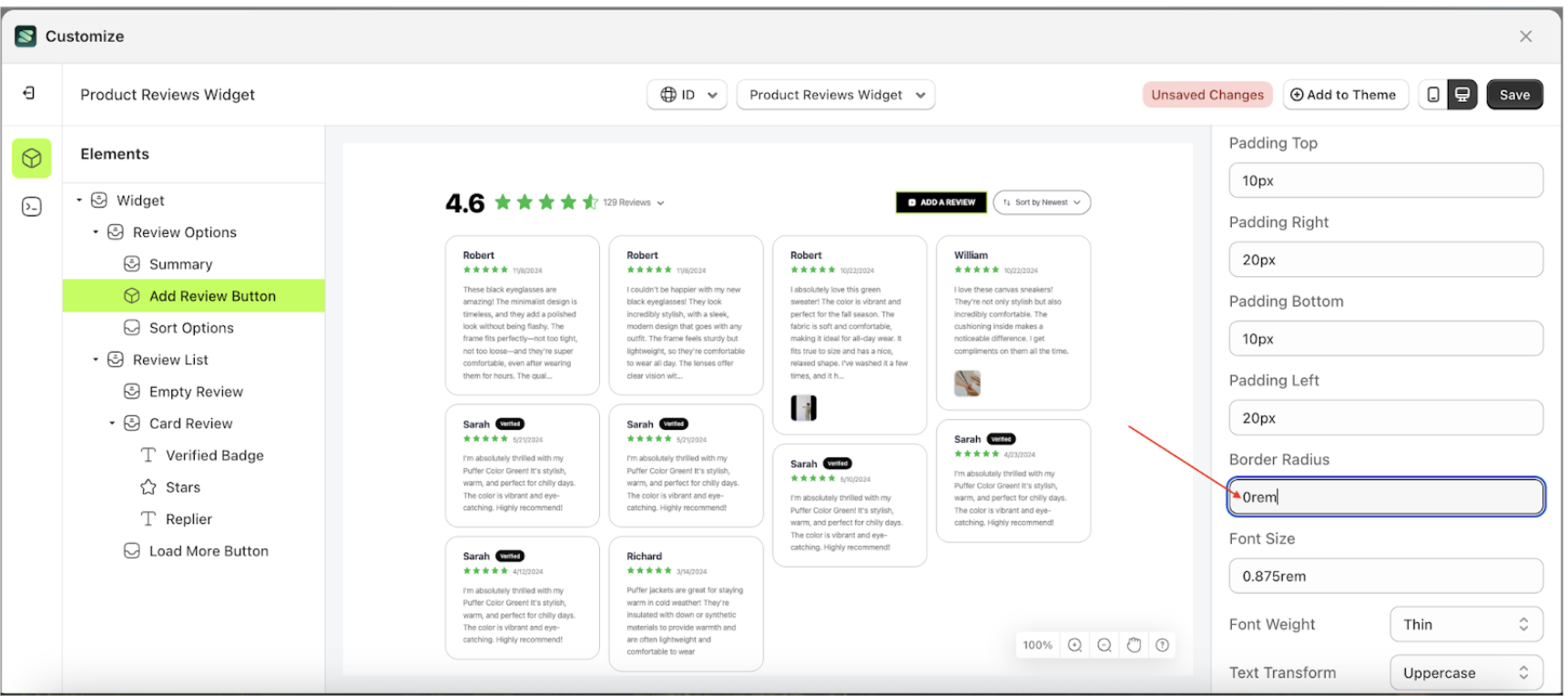
Task: Click the Sort Options item icon
Action: pos(132,328)
